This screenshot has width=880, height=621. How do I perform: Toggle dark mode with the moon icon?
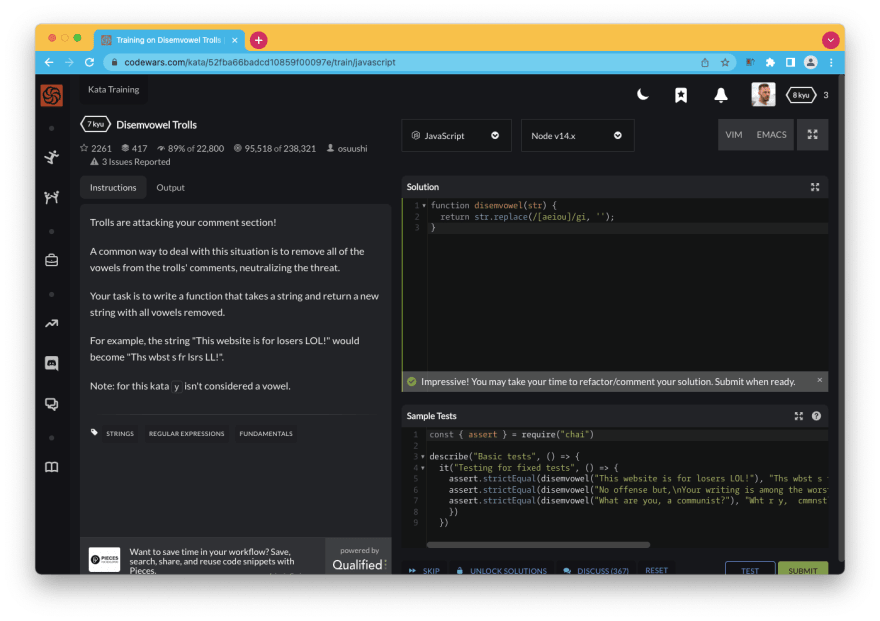tap(643, 95)
